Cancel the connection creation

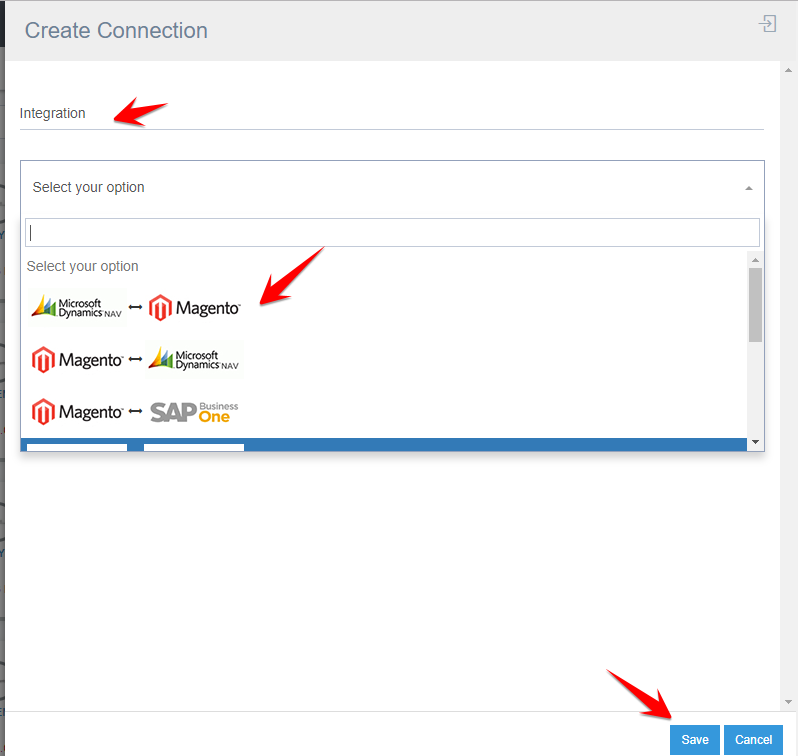click(753, 740)
